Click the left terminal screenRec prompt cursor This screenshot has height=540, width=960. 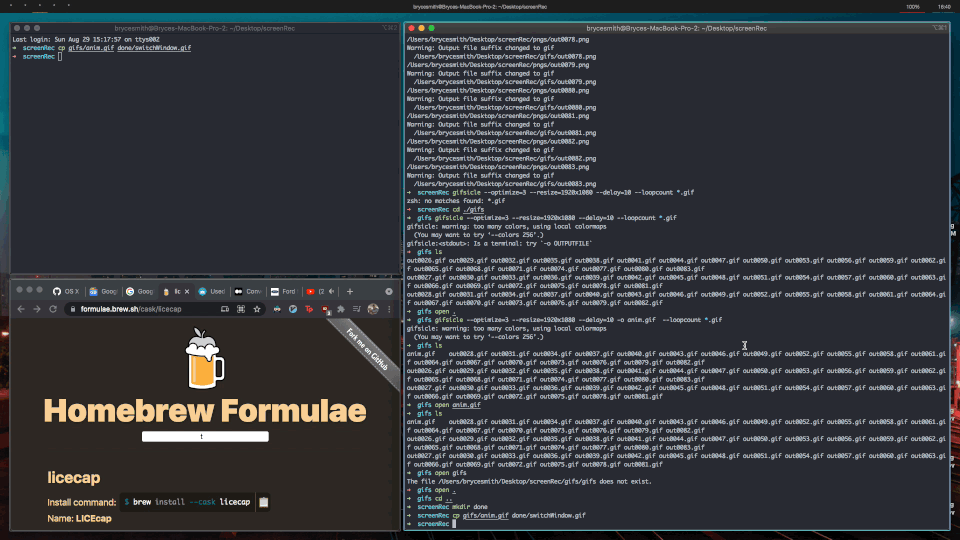pos(60,56)
